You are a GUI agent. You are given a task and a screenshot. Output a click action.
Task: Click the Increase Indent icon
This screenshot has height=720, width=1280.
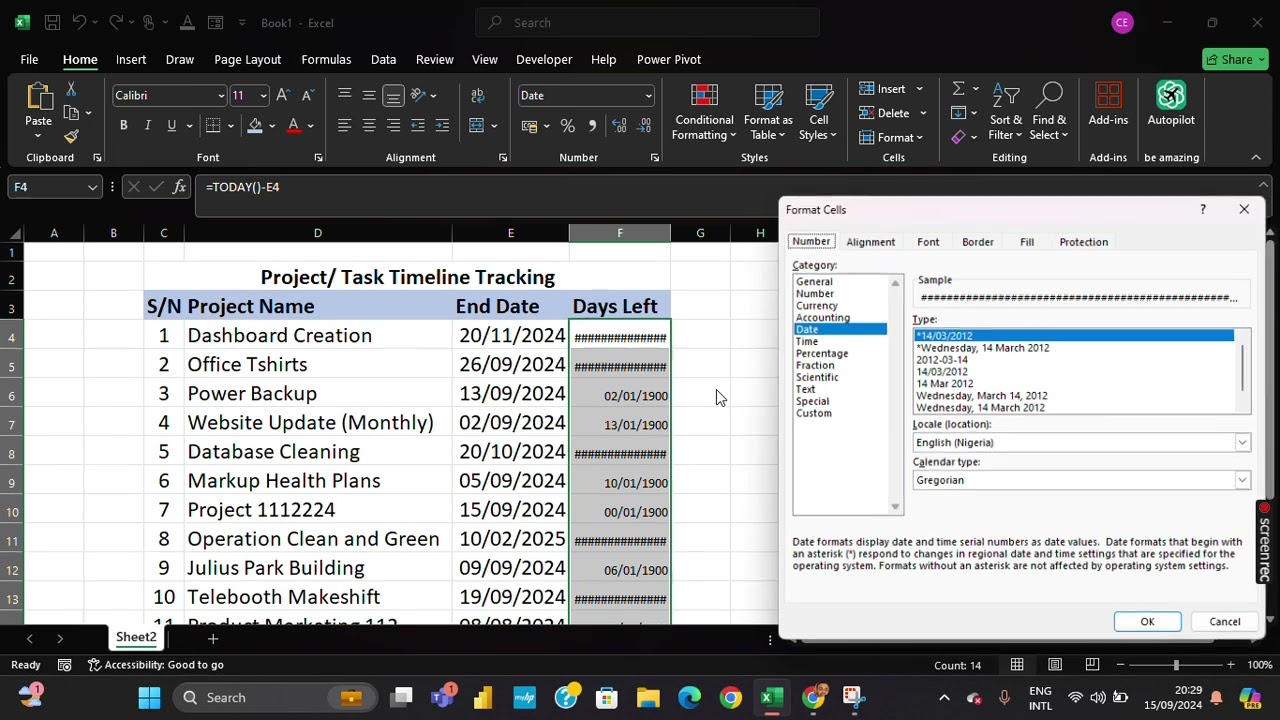[x=442, y=126]
